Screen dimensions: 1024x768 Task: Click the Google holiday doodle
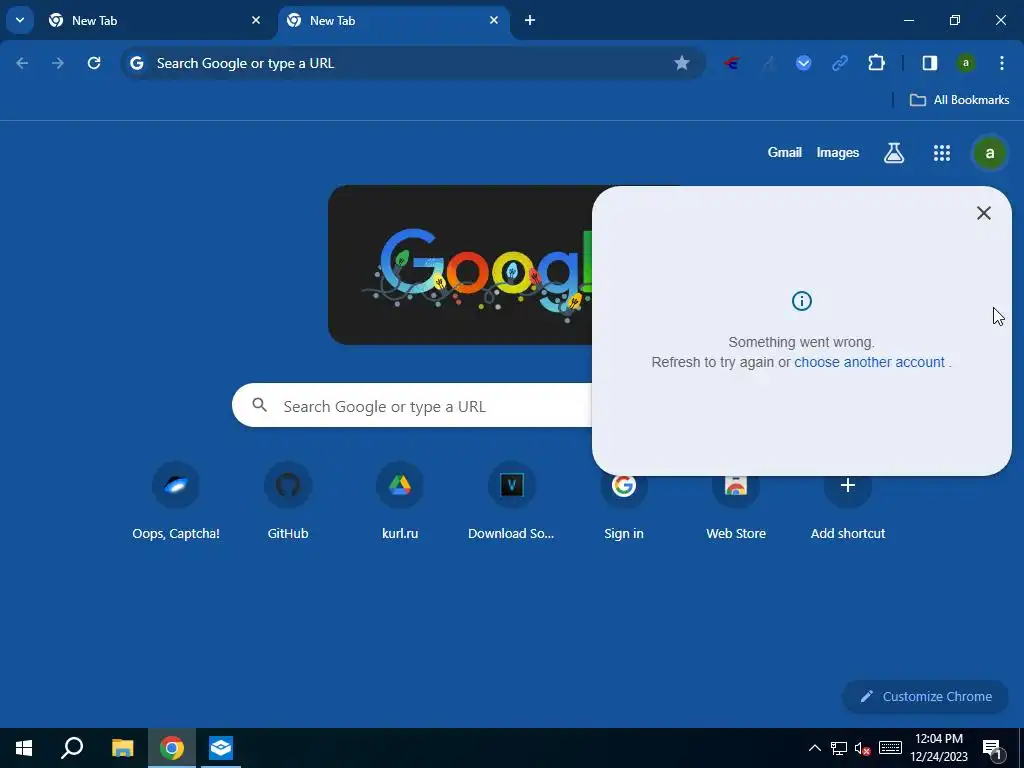[x=460, y=264]
